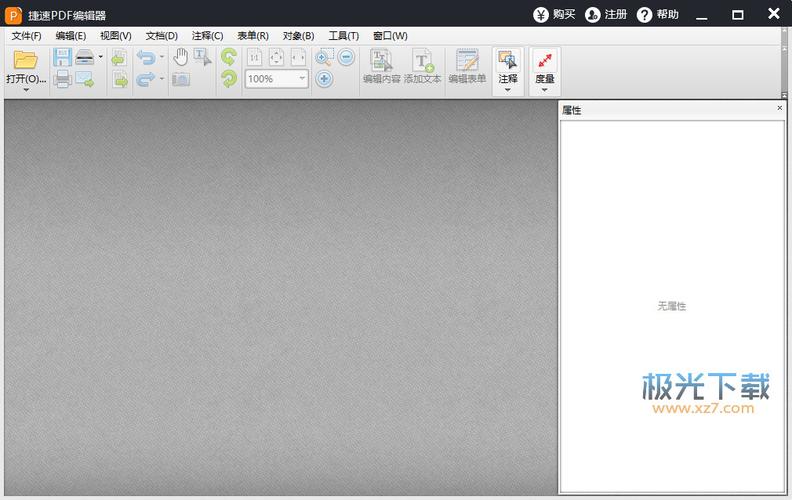Click the Save floppy disk icon

pyautogui.click(x=62, y=57)
